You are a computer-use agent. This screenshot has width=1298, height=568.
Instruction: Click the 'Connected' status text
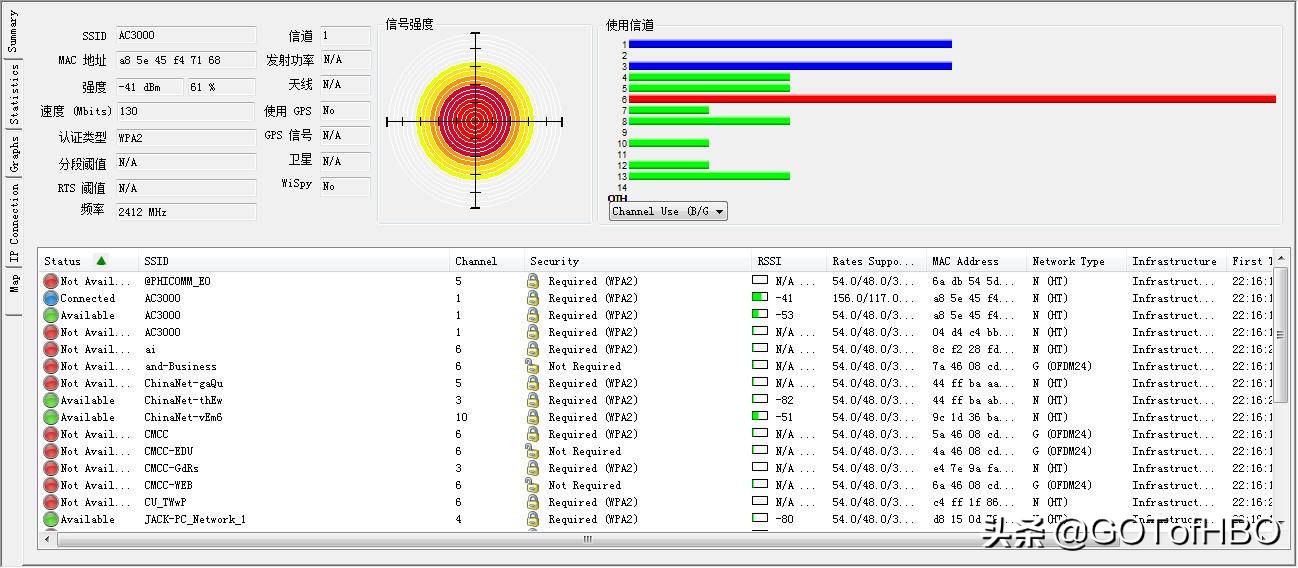click(x=87, y=298)
